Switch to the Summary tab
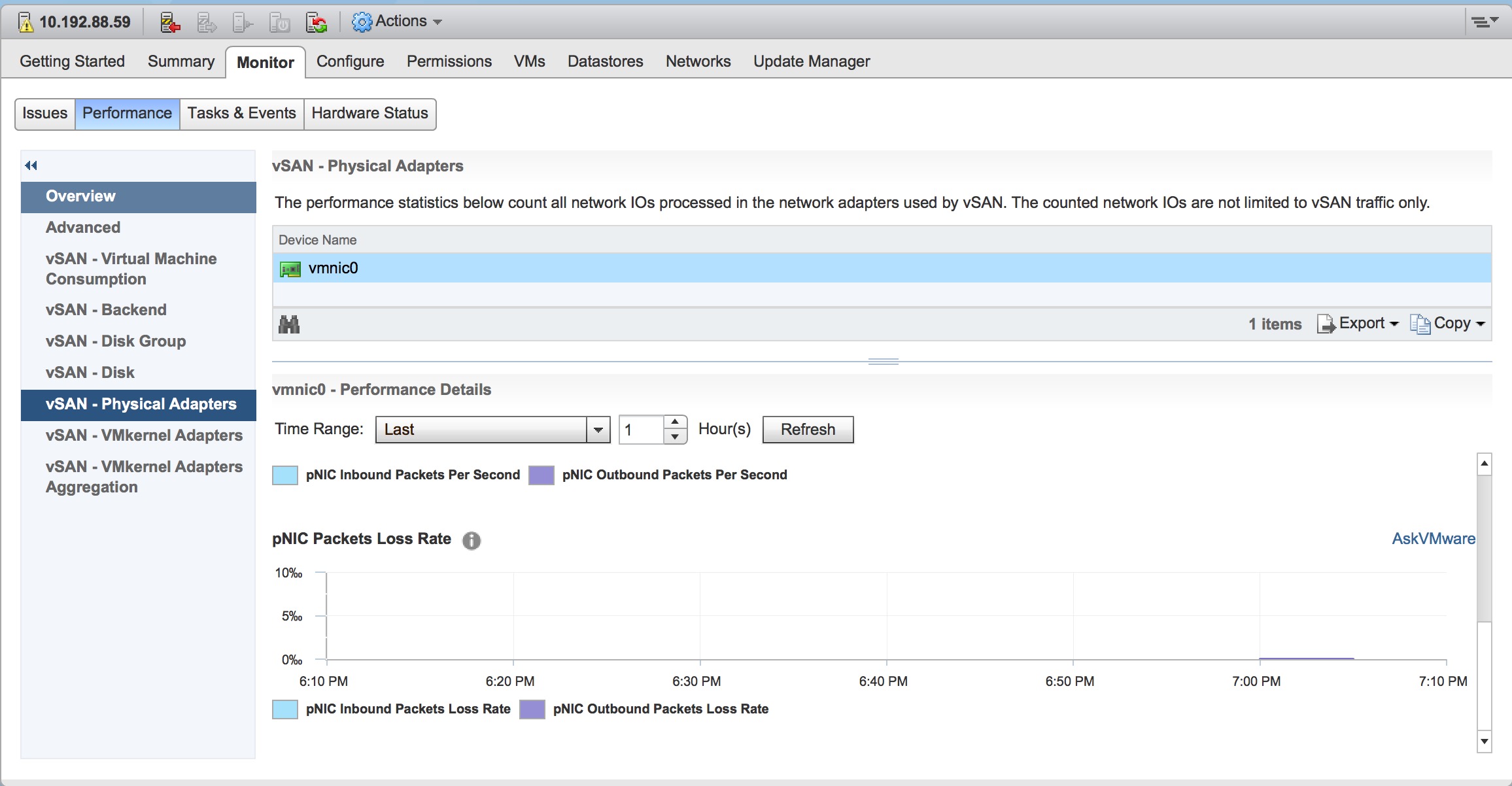1512x786 pixels. tap(181, 61)
